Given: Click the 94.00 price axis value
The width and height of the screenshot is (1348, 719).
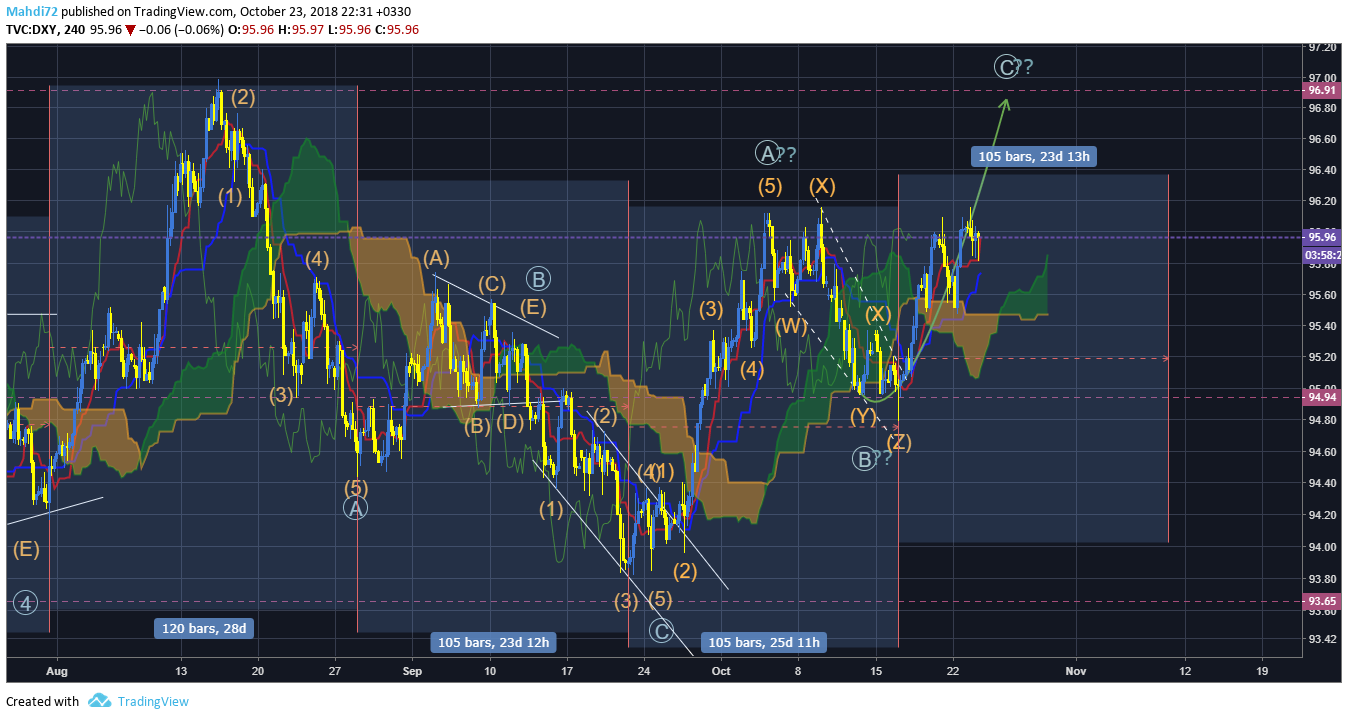Looking at the screenshot, I should point(1321,547).
